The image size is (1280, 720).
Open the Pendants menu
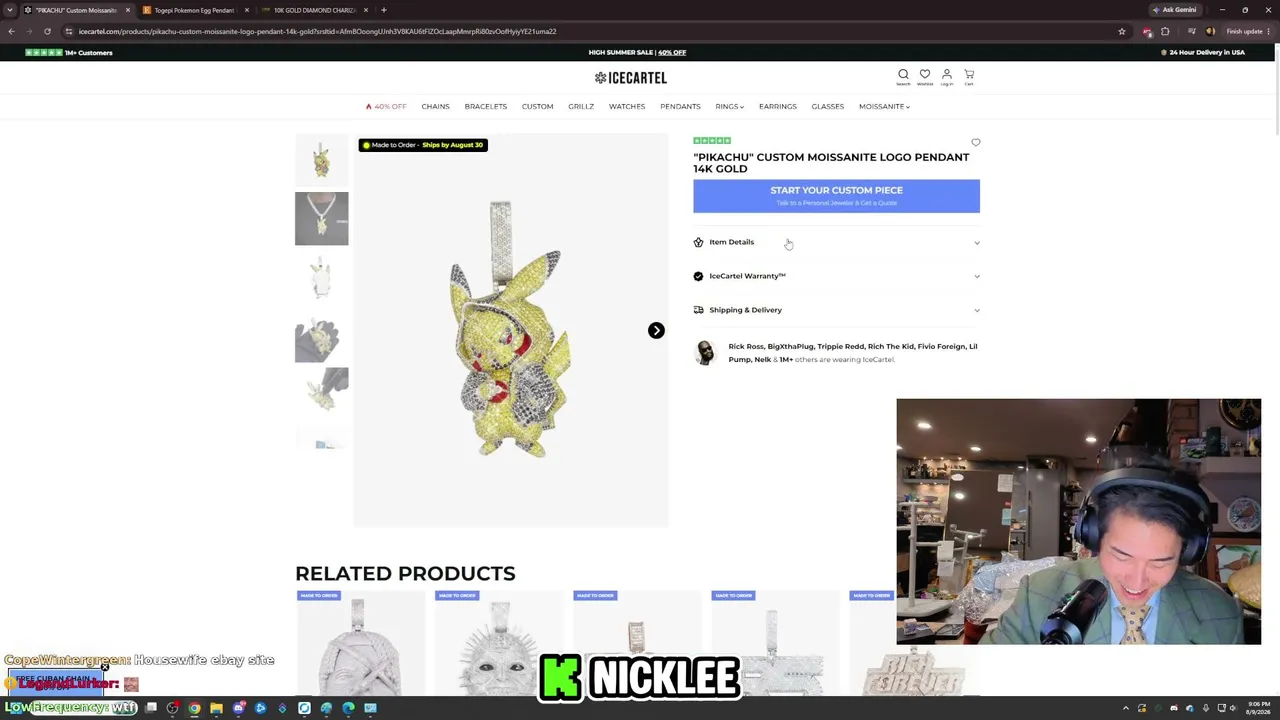click(680, 106)
